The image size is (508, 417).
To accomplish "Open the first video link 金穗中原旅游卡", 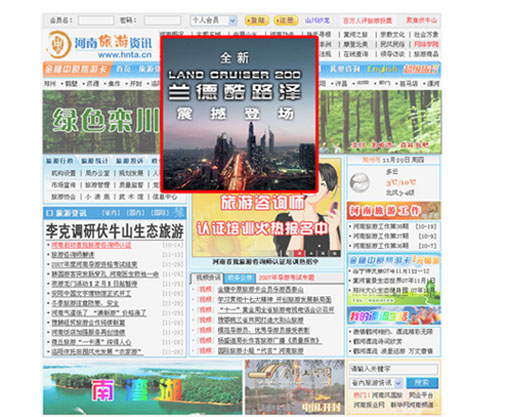I will pyautogui.click(x=261, y=289).
